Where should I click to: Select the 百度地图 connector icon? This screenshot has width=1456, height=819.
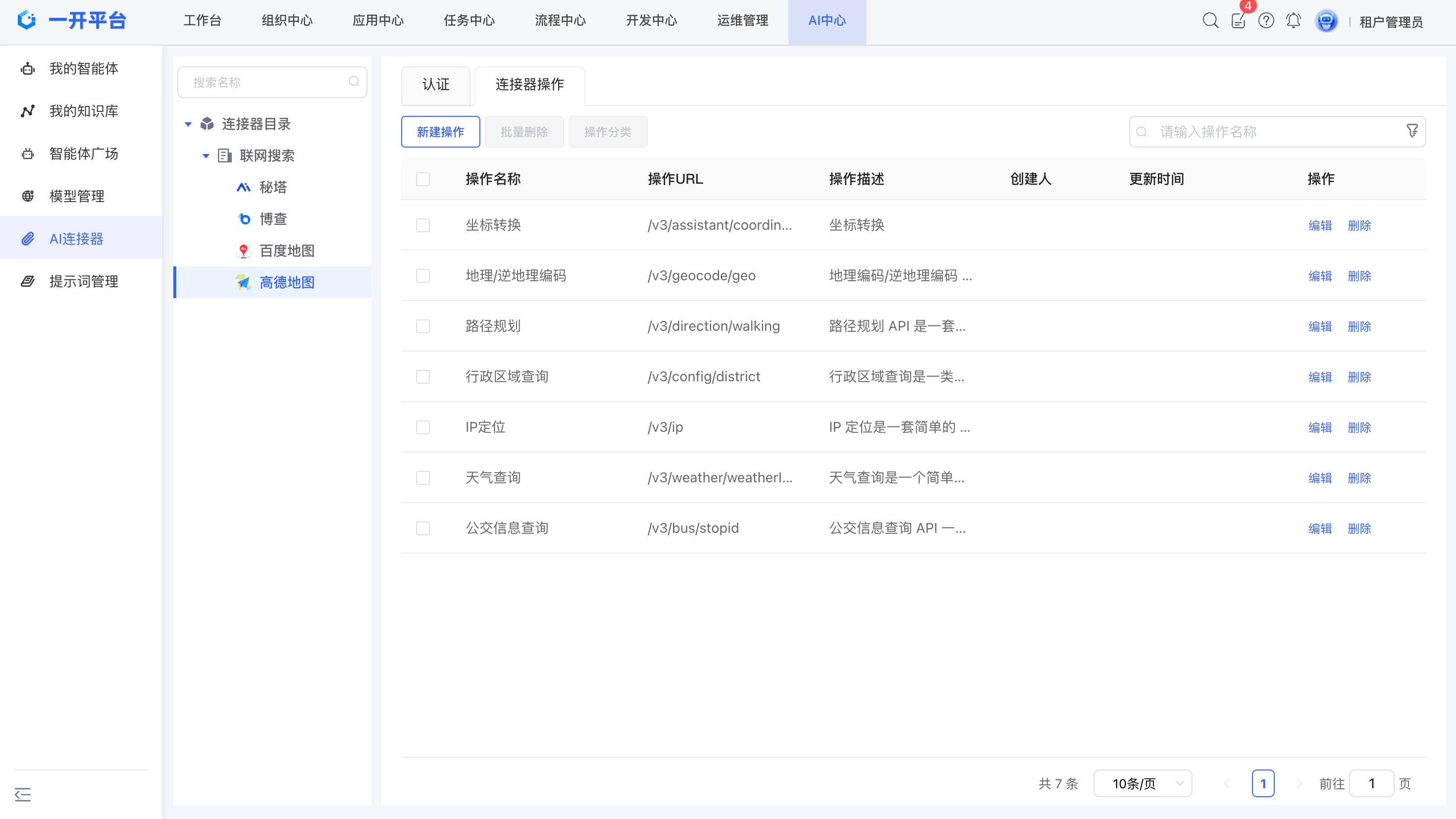click(244, 251)
